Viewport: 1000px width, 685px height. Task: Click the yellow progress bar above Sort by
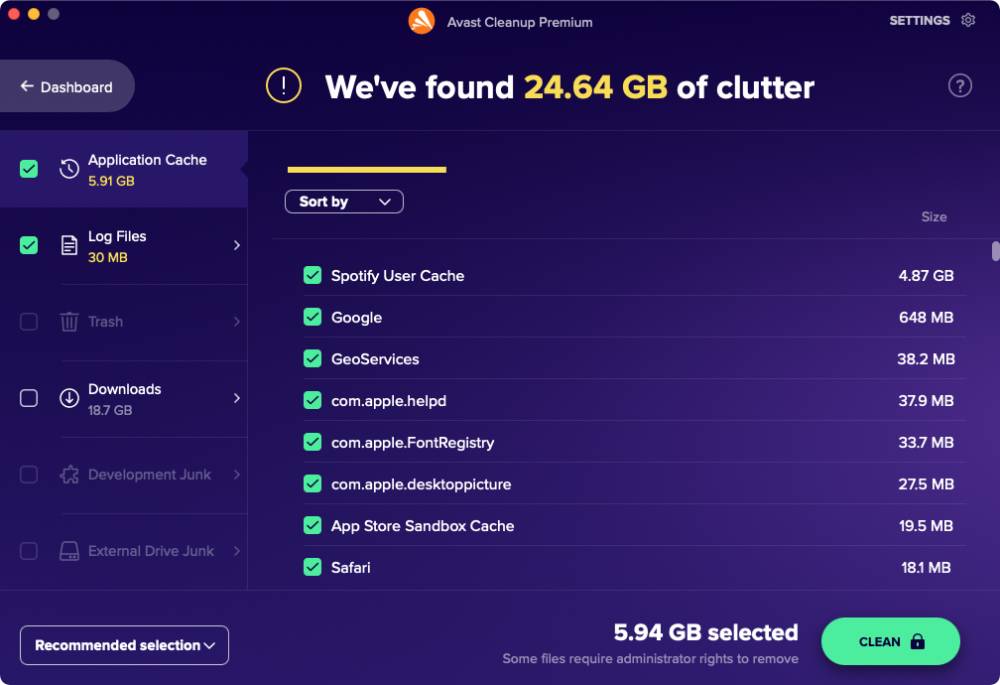click(x=366, y=168)
